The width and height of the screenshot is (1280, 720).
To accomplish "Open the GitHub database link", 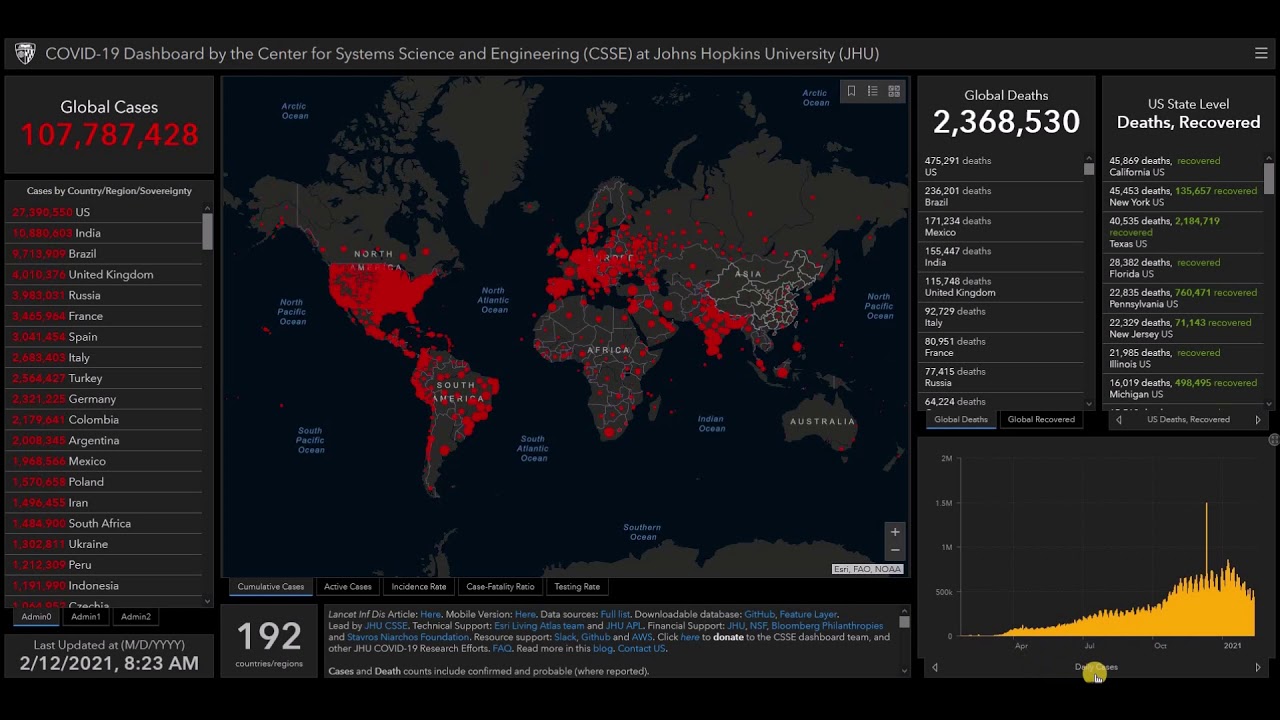I will click(x=759, y=615).
